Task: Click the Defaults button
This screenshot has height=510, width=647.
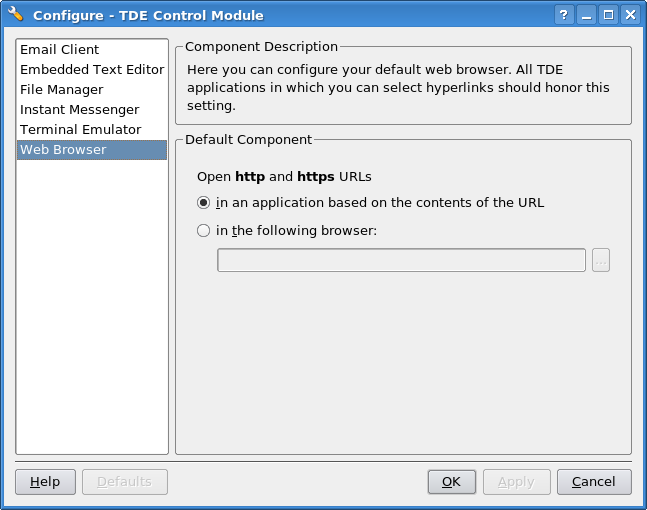Action: (125, 482)
